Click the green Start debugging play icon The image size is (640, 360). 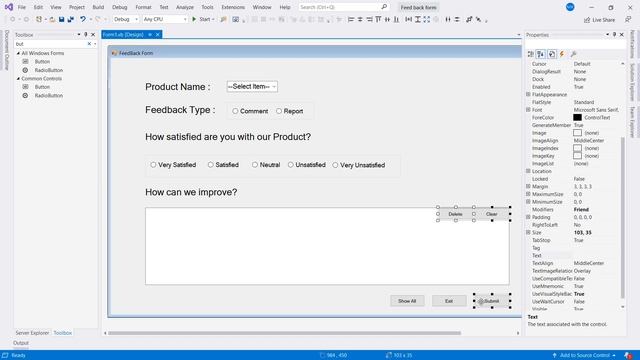[x=194, y=19]
